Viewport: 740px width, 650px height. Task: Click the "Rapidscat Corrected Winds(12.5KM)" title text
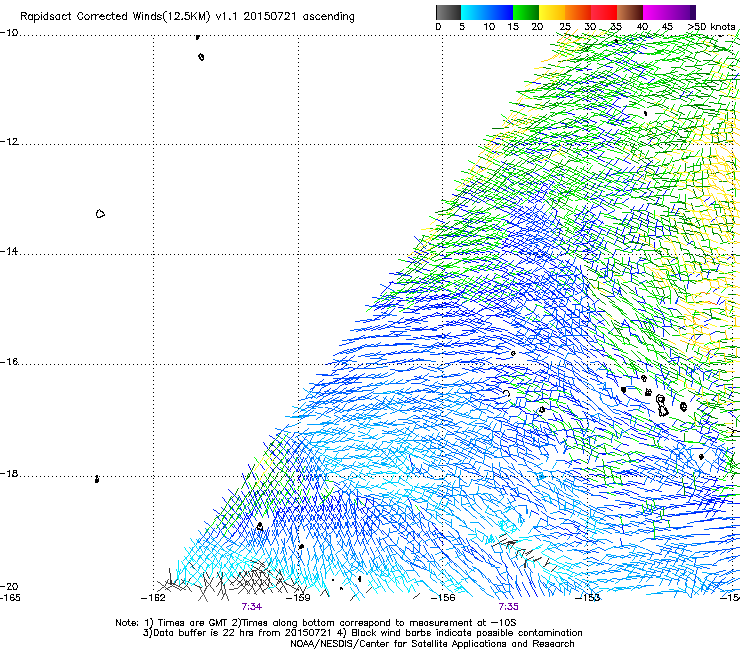pos(115,17)
